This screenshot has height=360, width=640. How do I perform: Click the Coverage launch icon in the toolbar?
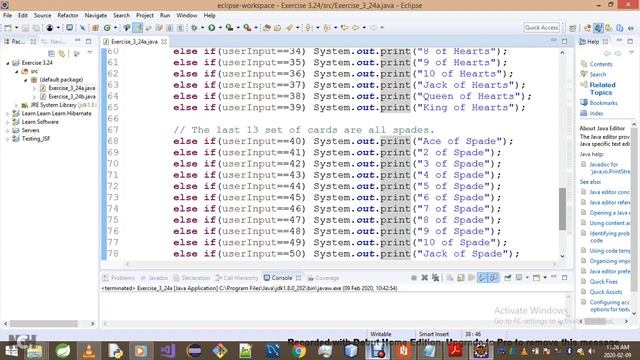[229, 28]
